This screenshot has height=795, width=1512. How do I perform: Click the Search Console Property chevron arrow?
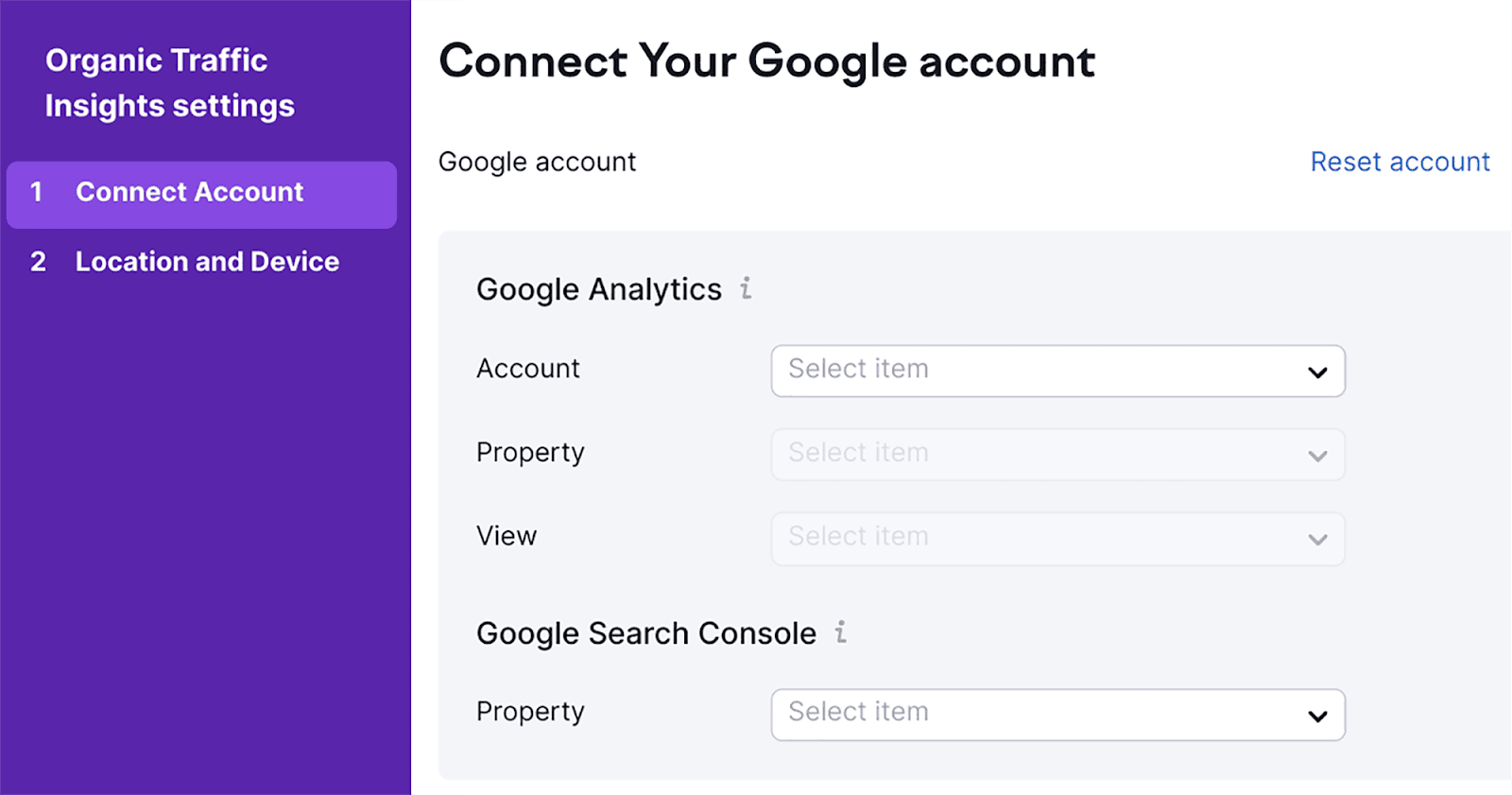(1317, 716)
